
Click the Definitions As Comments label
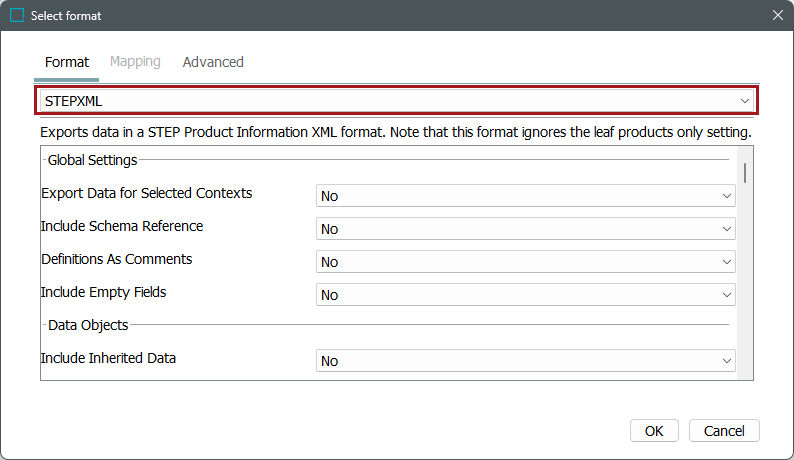tap(117, 260)
